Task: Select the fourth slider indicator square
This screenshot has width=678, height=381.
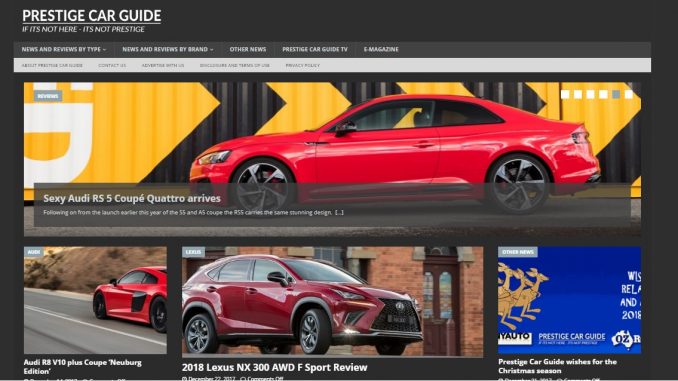Action: point(603,94)
